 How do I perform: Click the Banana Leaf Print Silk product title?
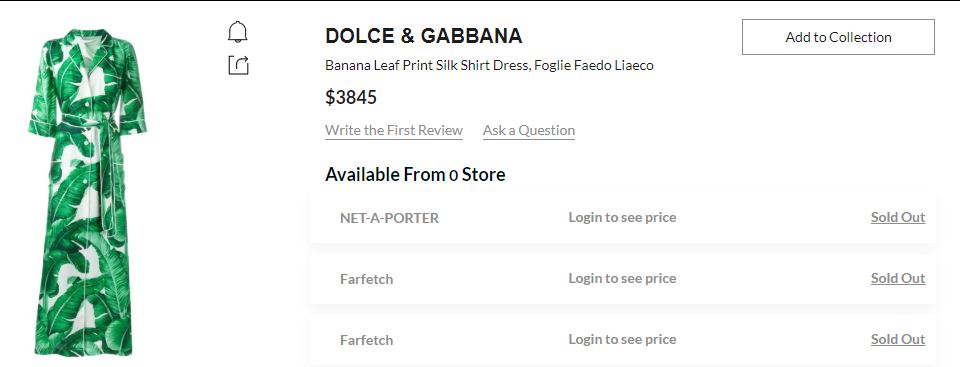click(x=489, y=66)
